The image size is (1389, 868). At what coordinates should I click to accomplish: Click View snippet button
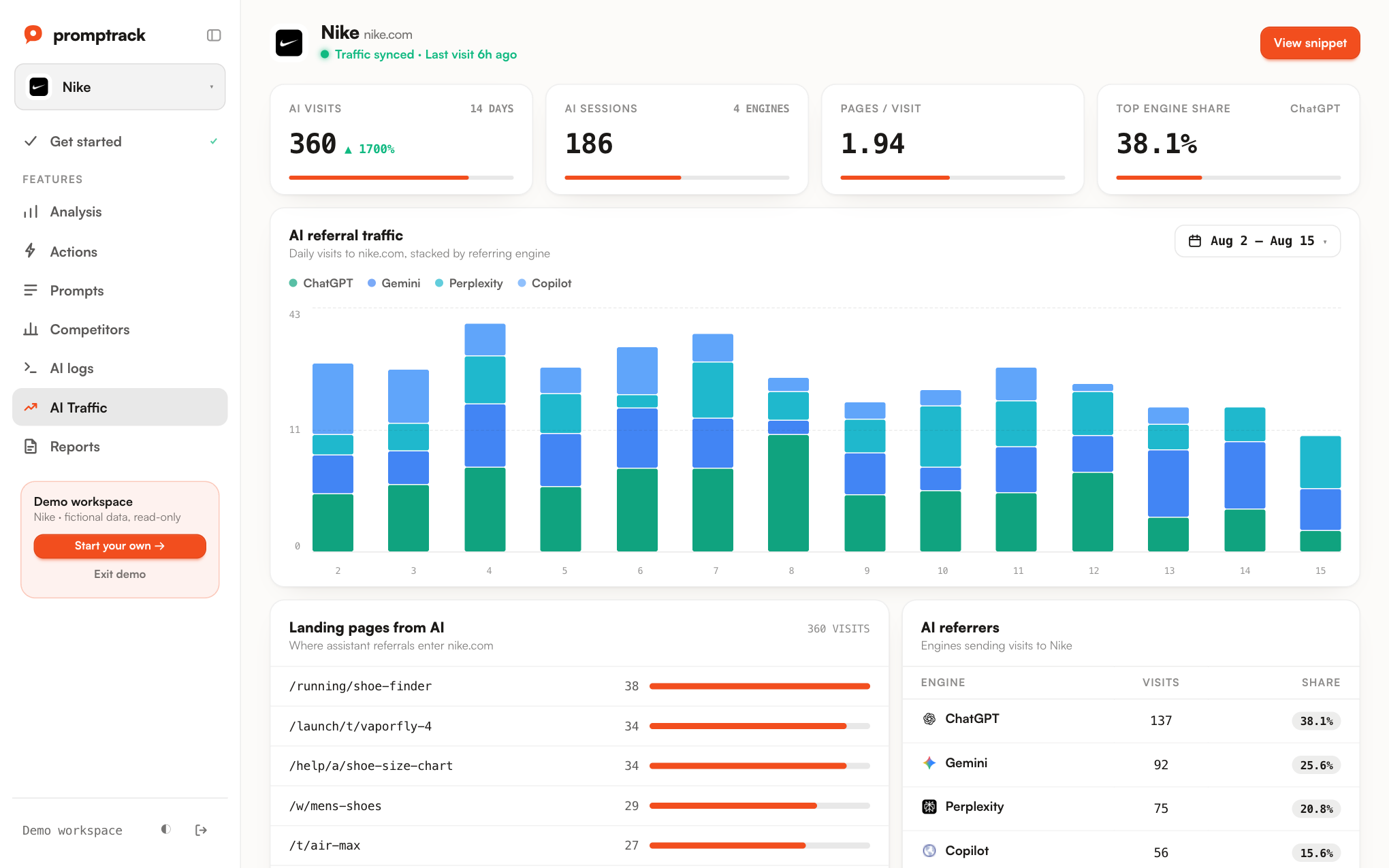[x=1310, y=43]
